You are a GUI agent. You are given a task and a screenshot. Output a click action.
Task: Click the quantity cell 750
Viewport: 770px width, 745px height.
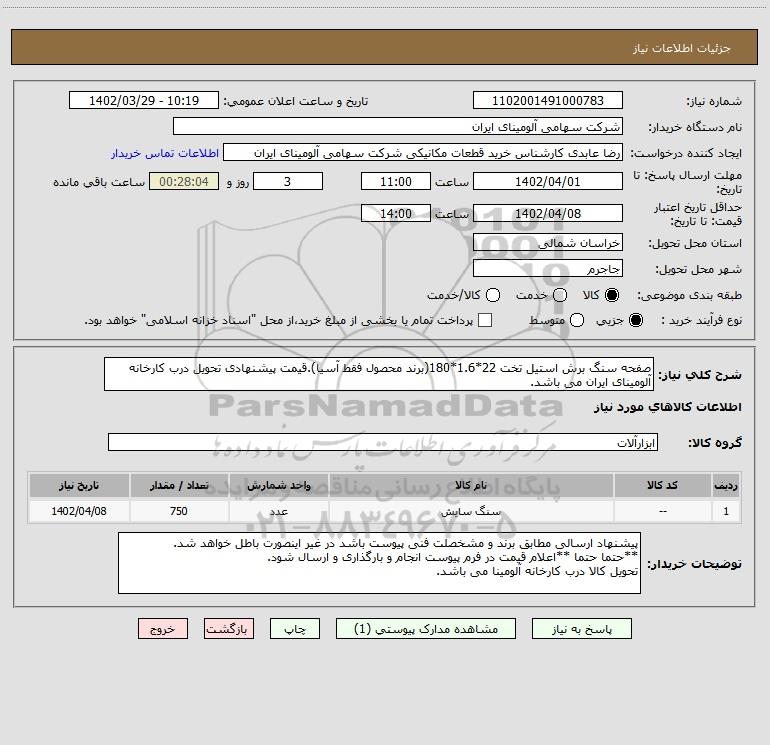click(179, 511)
